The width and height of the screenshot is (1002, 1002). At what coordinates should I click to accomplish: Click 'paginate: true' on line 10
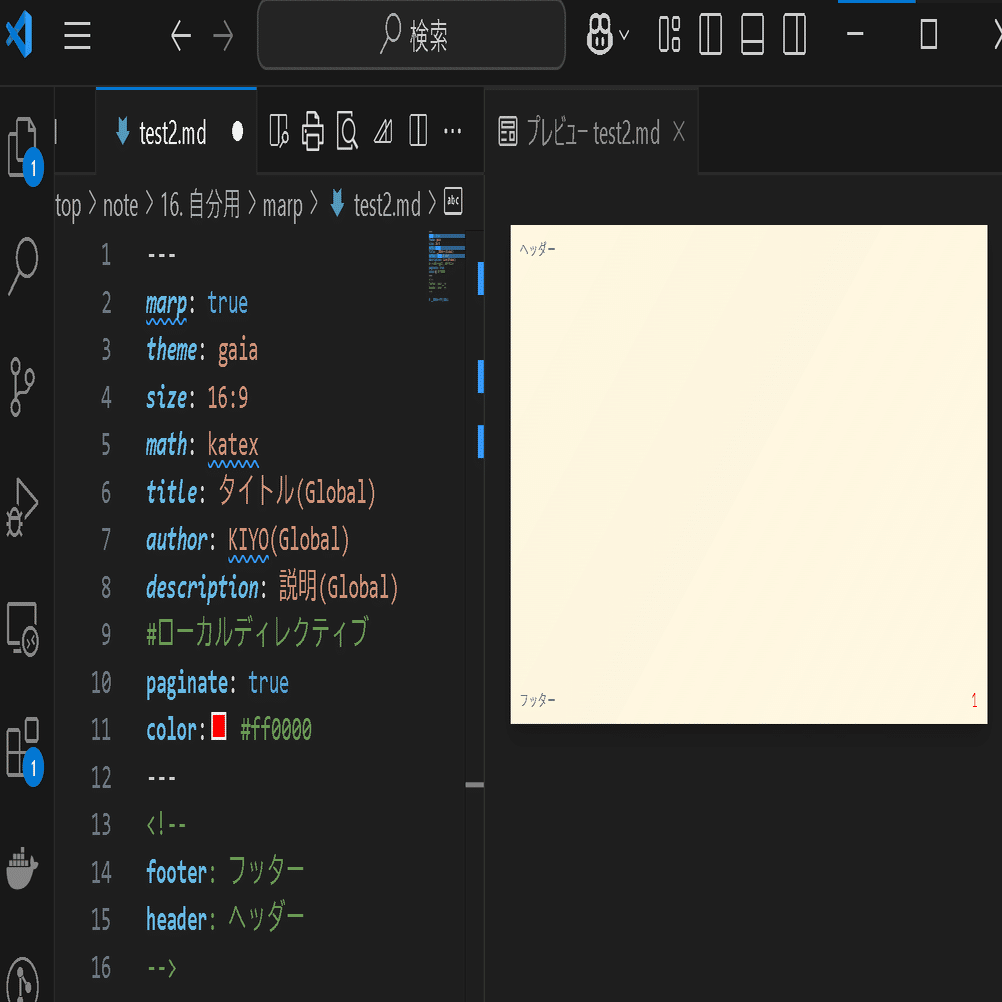217,683
